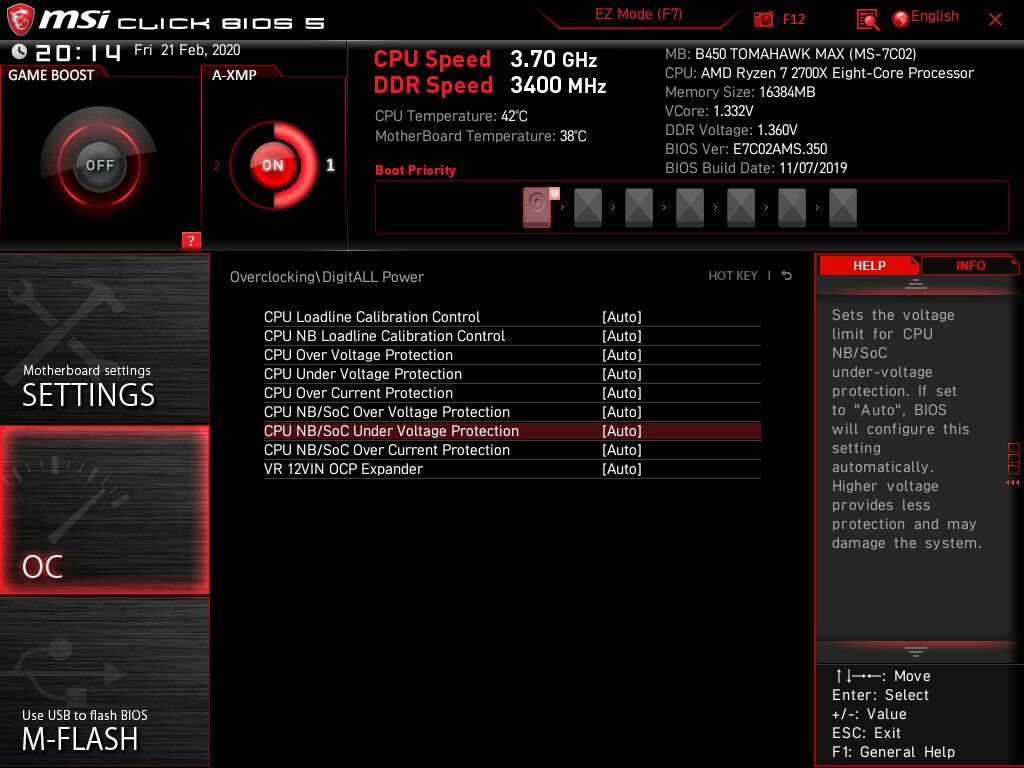Viewport: 1024px width, 768px height.
Task: Take screenshot via F12 camera icon
Action: 763,20
